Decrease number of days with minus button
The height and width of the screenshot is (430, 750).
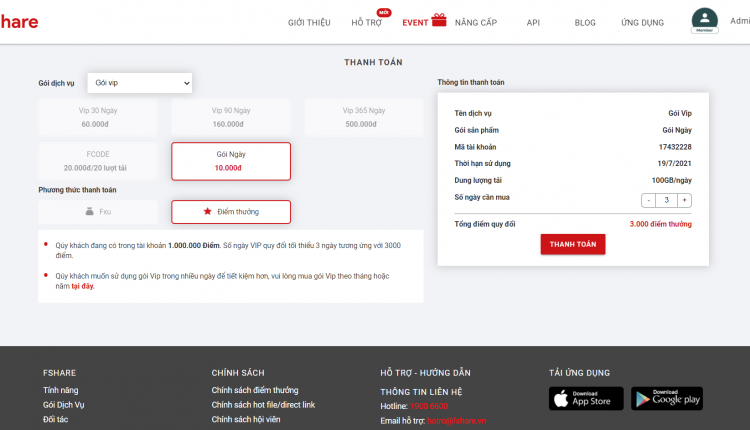[649, 200]
